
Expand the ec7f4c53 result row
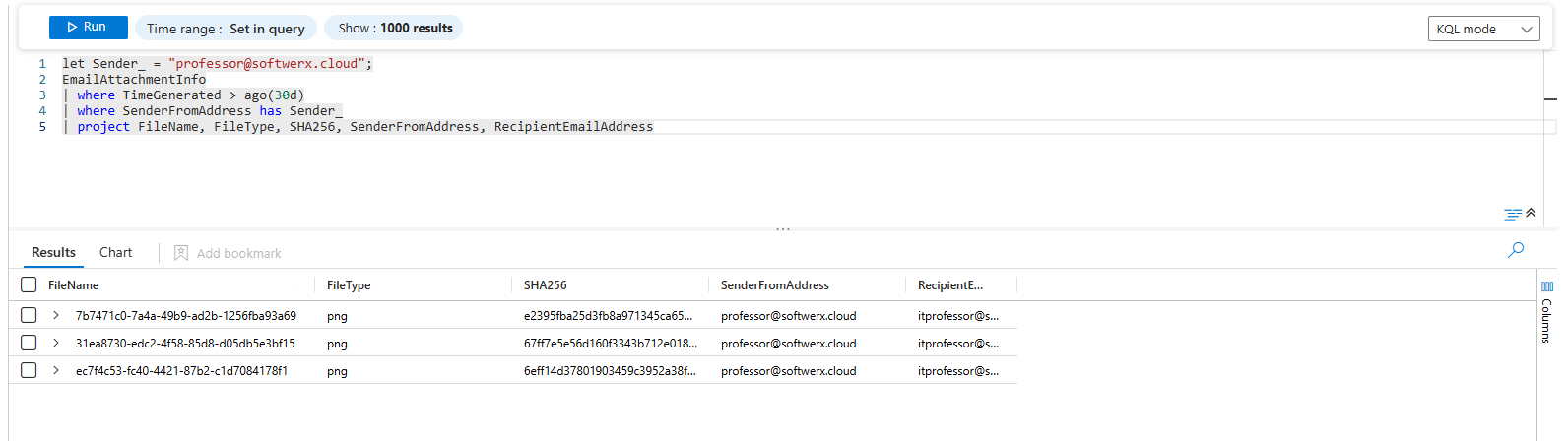(56, 370)
